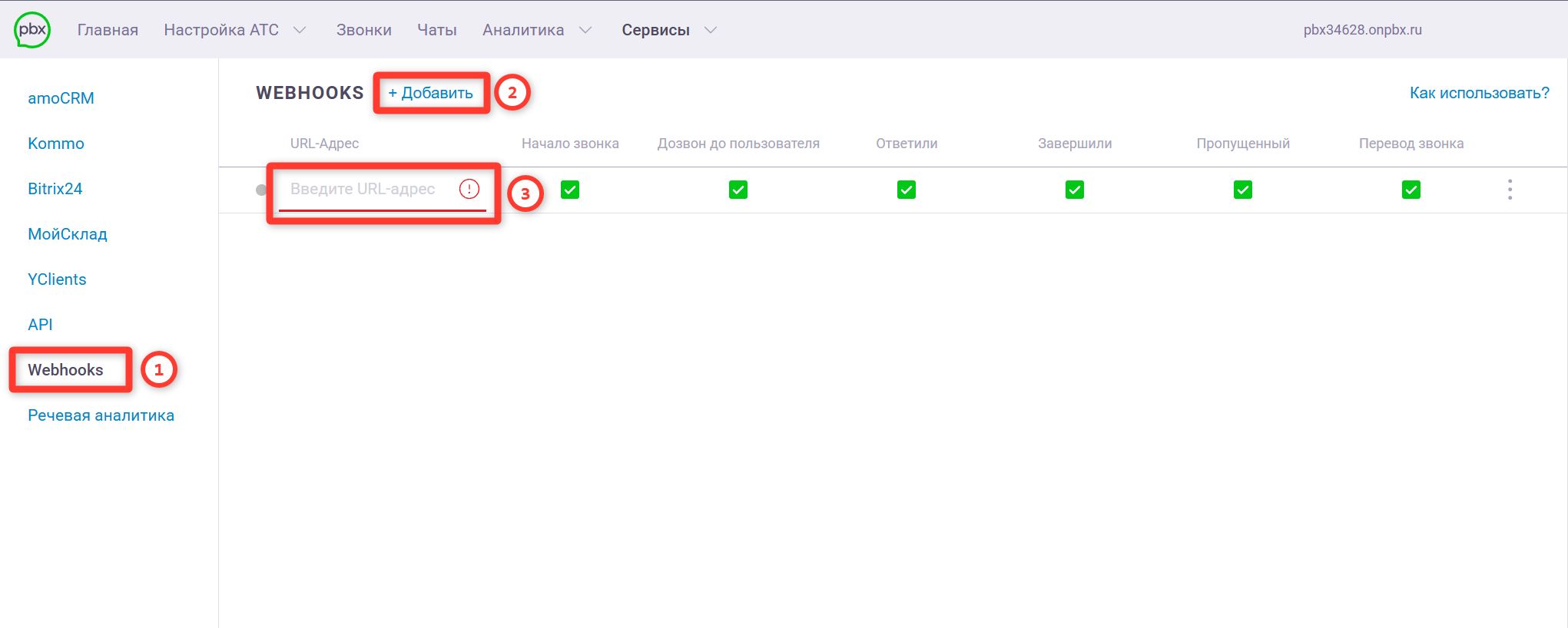Uncheck the Начало звонка checkbox
This screenshot has width=1568, height=628.
570,190
